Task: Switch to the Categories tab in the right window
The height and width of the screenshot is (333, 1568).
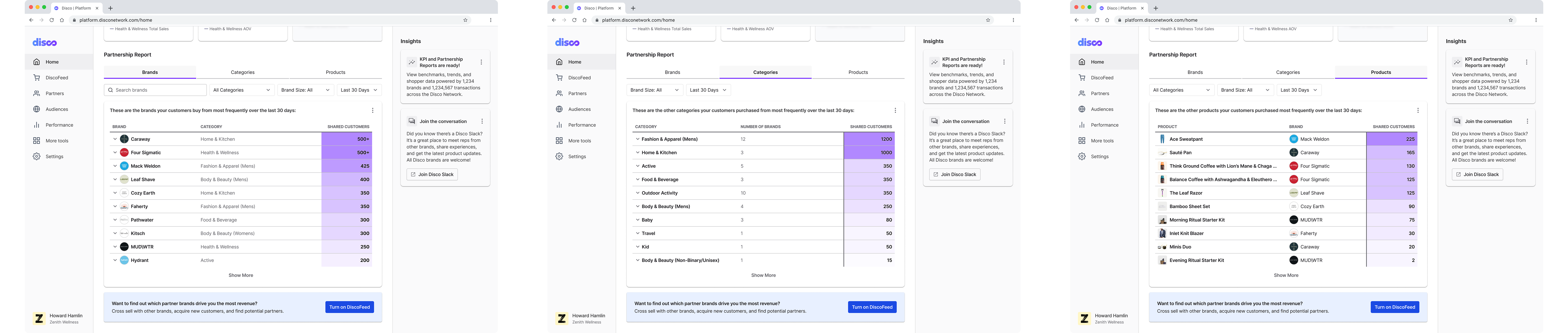Action: click(1288, 73)
